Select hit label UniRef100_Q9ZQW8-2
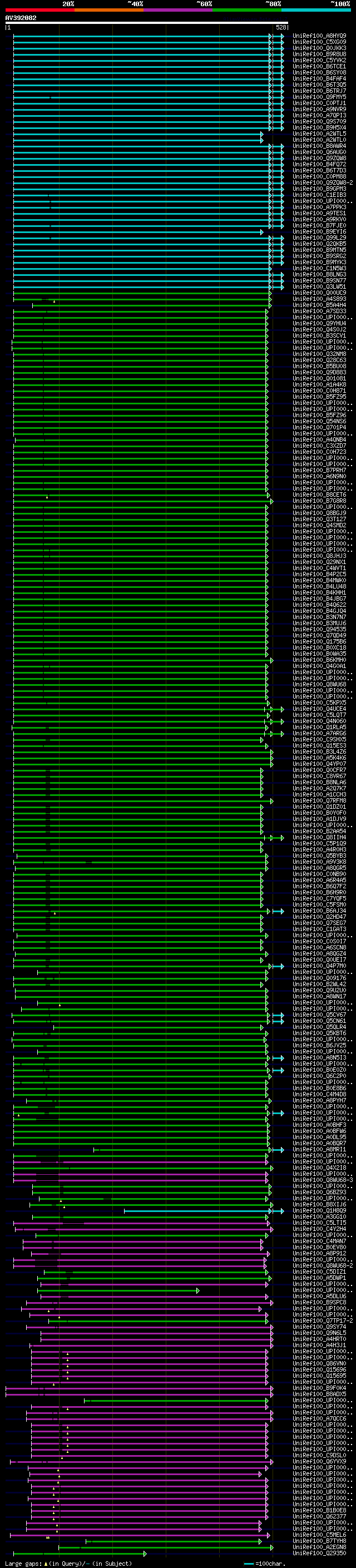 [x=323, y=182]
